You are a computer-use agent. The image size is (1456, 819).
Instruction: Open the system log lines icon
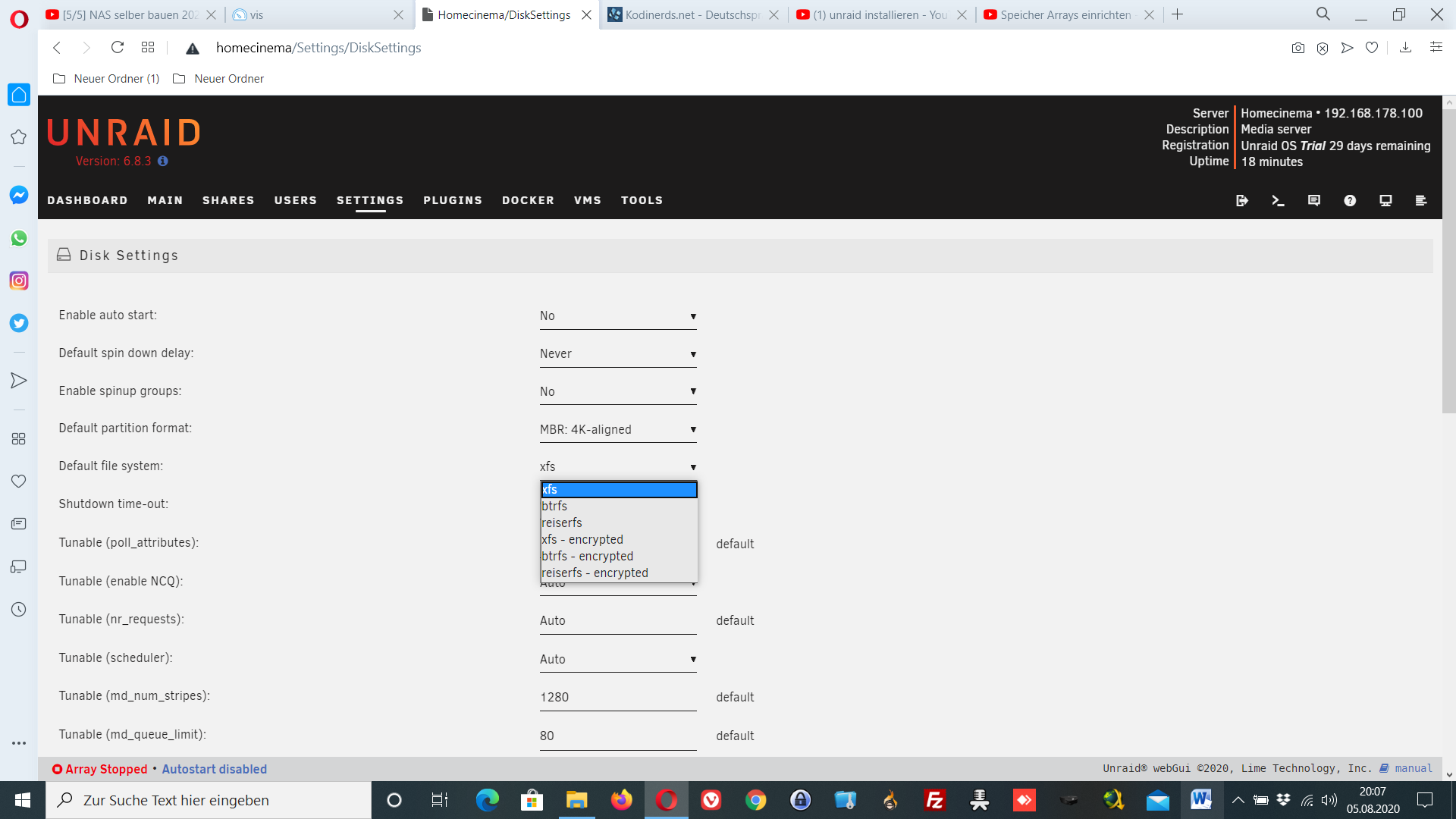[1421, 201]
